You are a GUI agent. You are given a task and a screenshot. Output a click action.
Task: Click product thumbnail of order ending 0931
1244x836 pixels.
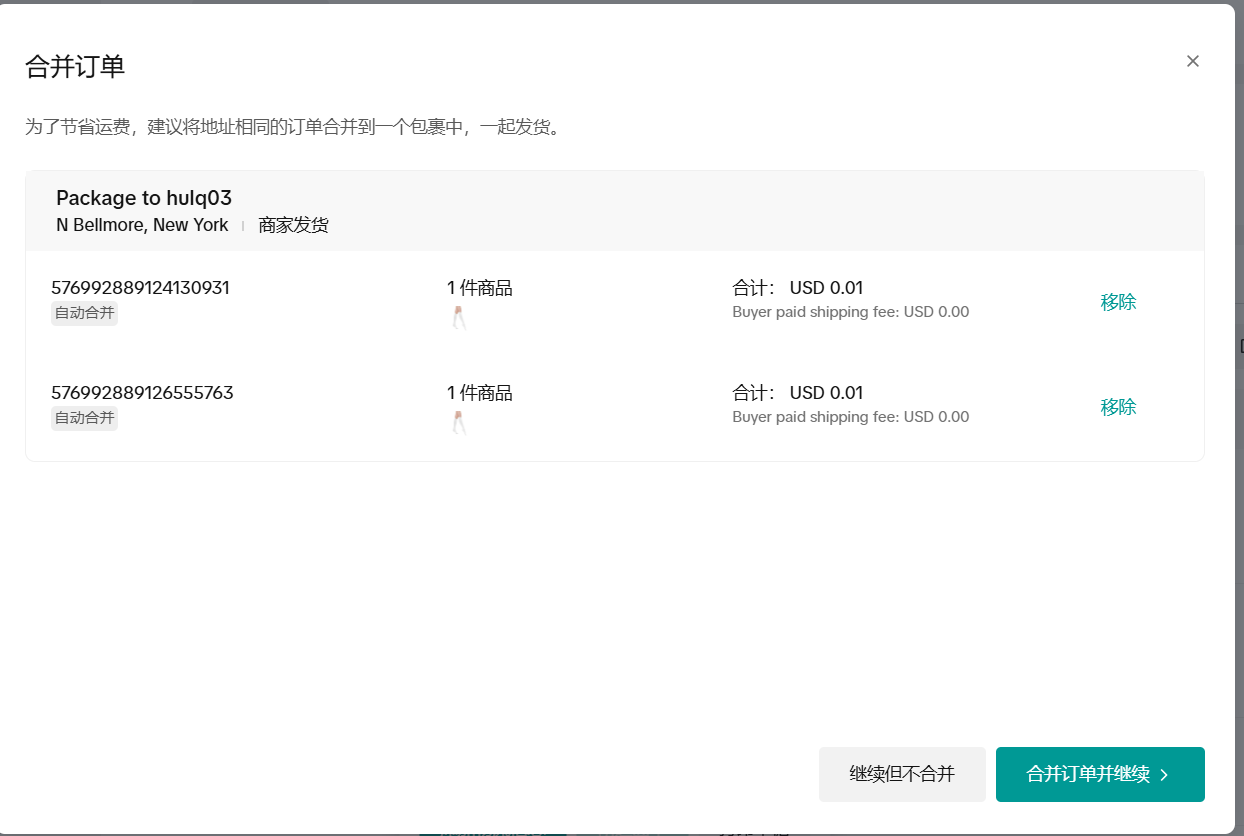[x=459, y=318]
